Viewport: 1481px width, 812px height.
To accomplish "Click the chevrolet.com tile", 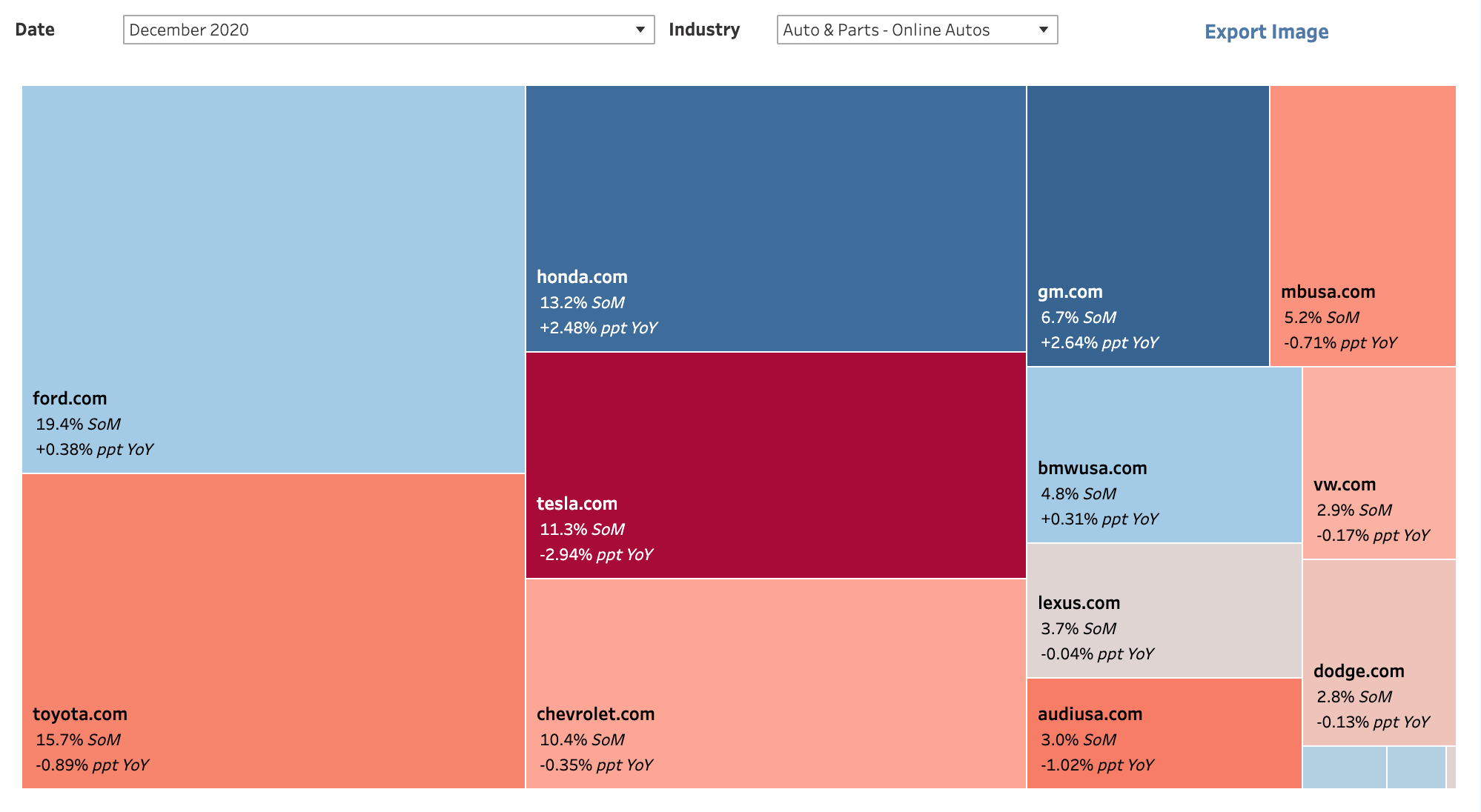I will tap(776, 684).
